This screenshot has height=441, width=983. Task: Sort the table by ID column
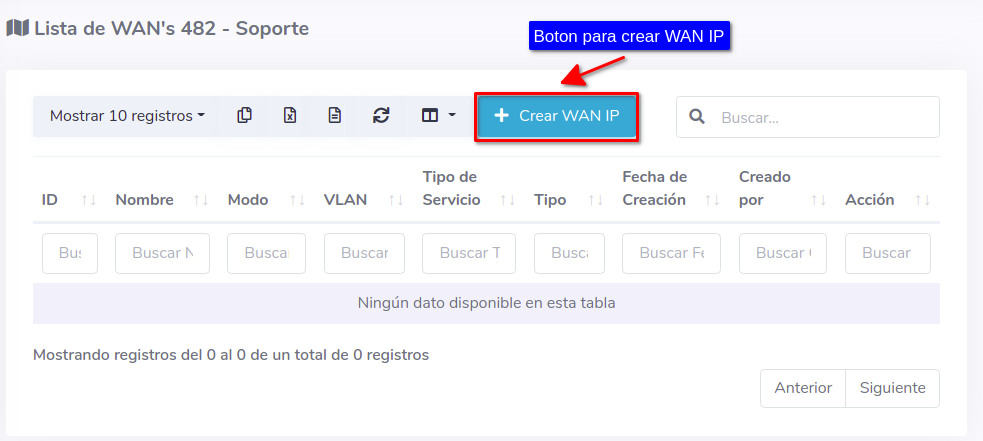50,200
